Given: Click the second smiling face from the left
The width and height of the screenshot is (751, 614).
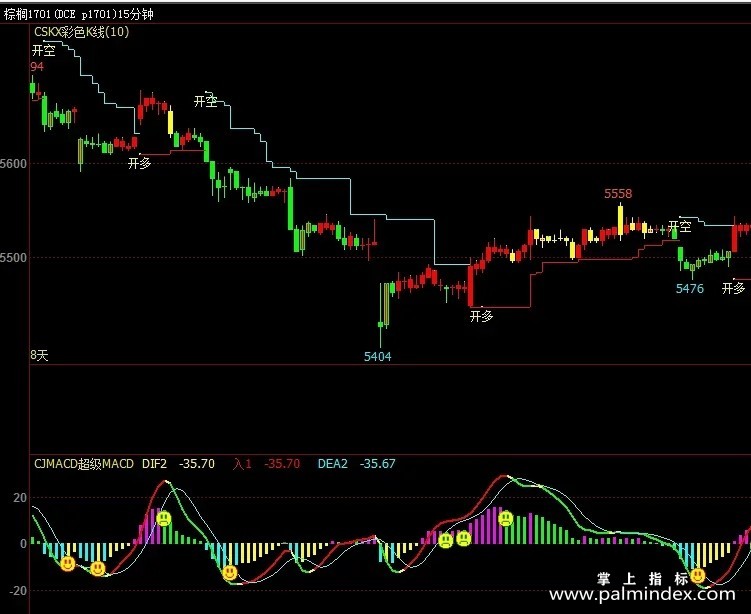Looking at the screenshot, I should coord(98,568).
